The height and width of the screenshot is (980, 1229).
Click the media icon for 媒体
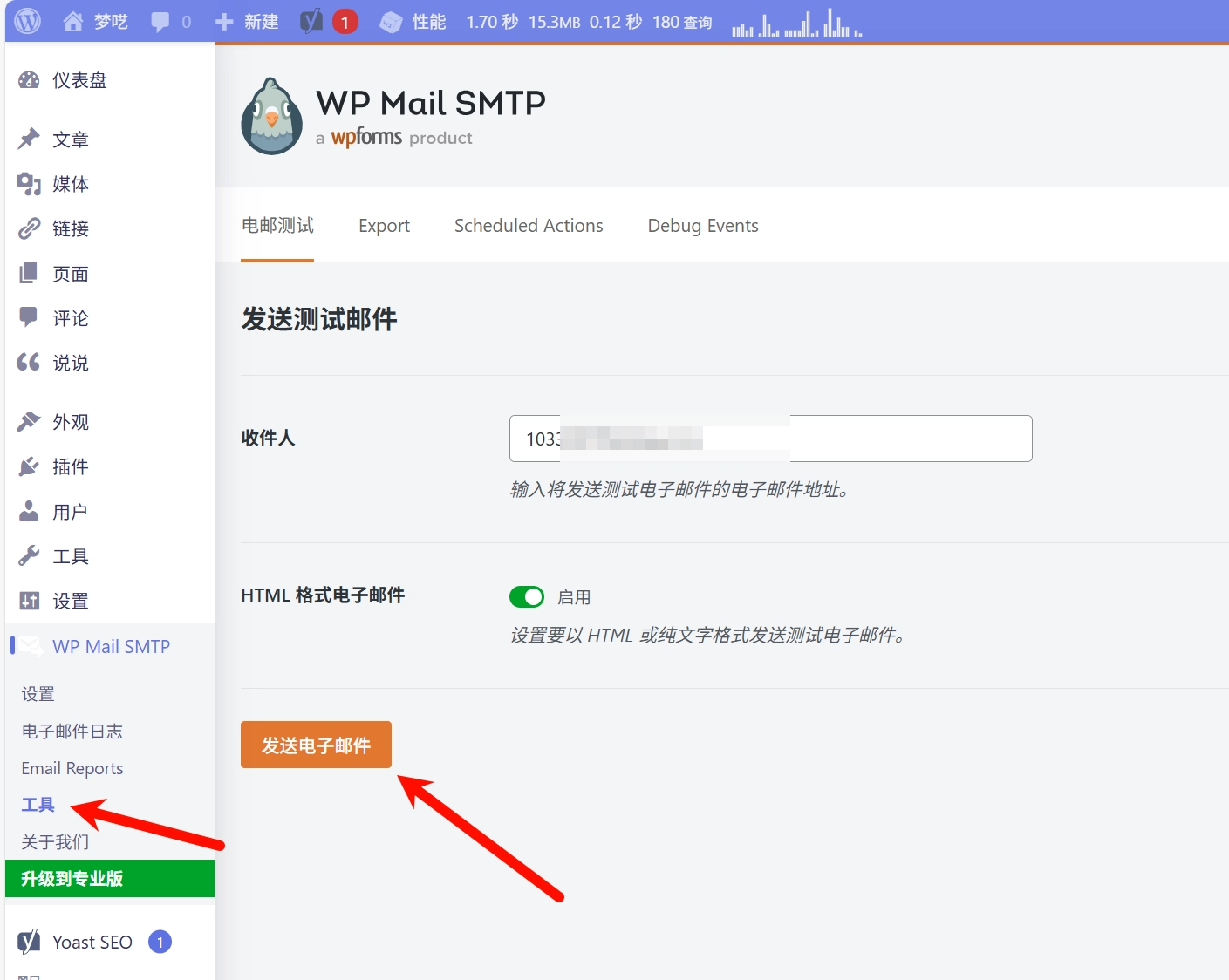(29, 184)
